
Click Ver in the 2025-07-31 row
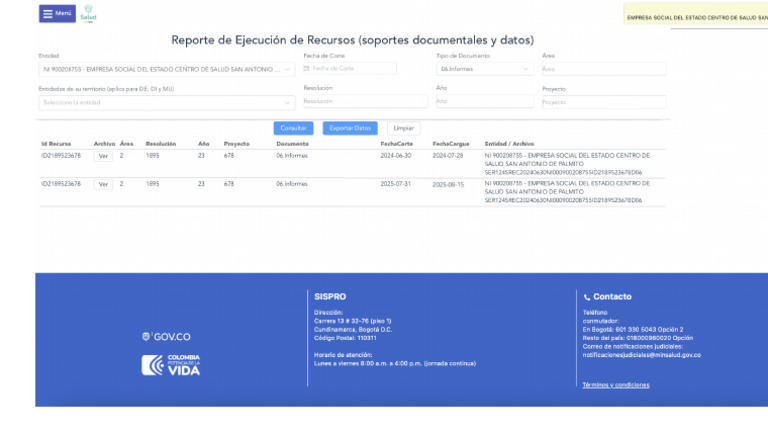[x=103, y=185]
